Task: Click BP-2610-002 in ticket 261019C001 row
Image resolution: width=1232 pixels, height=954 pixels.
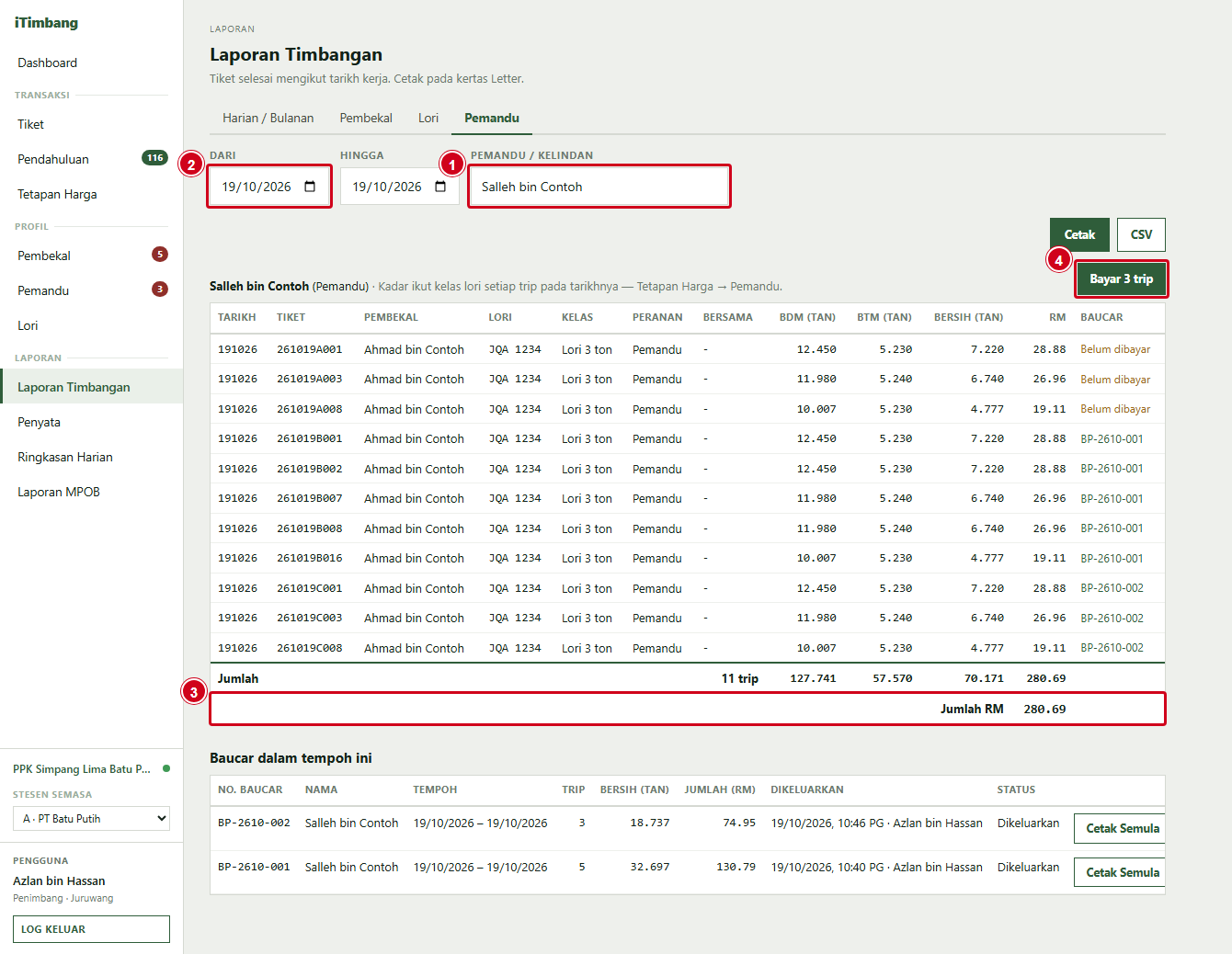Action: tap(1112, 588)
